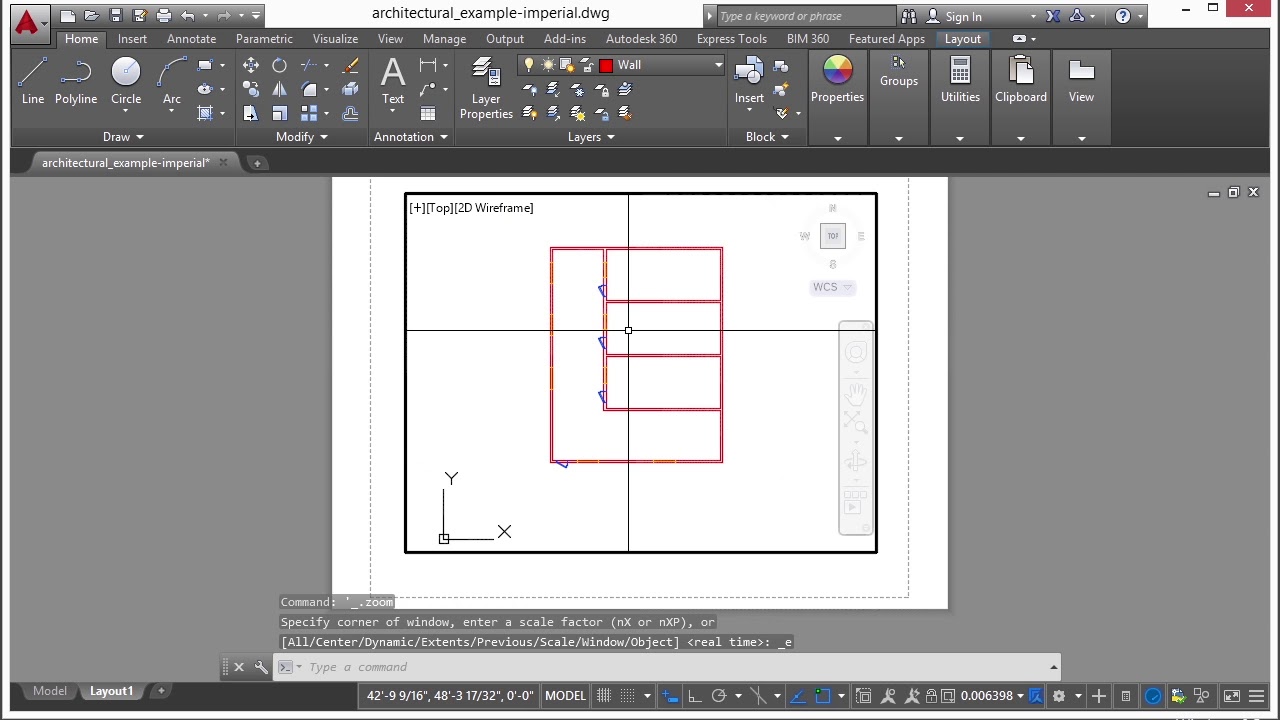Image resolution: width=1280 pixels, height=720 pixels.
Task: Click the Offset tool icon
Action: 350,113
